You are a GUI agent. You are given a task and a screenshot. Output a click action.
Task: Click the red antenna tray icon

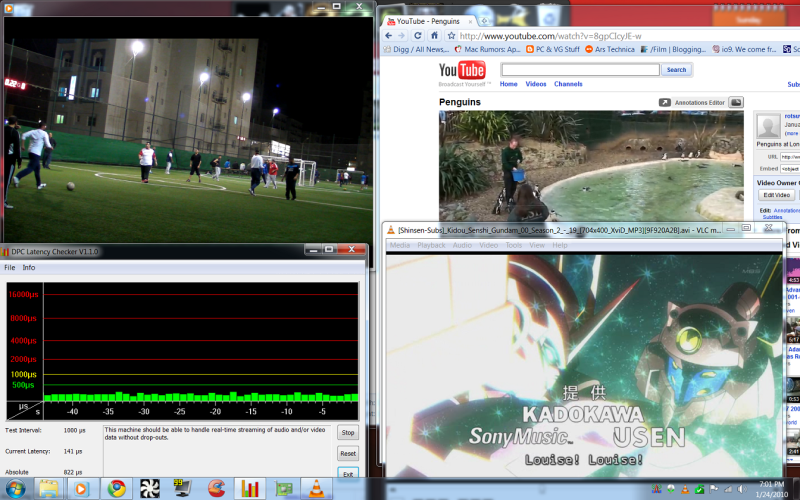(x=657, y=489)
